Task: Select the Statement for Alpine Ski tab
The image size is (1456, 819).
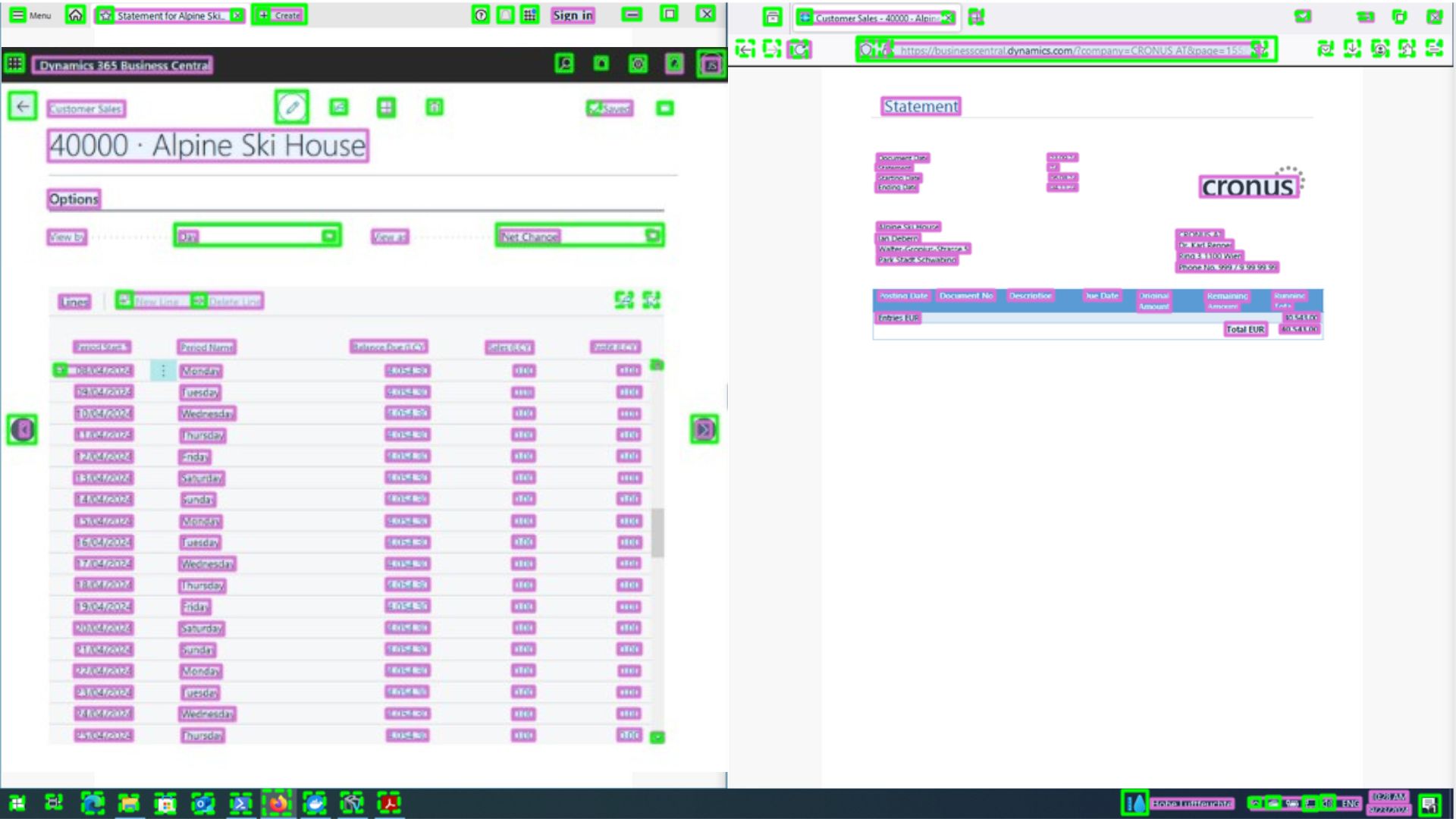Action: pos(169,15)
